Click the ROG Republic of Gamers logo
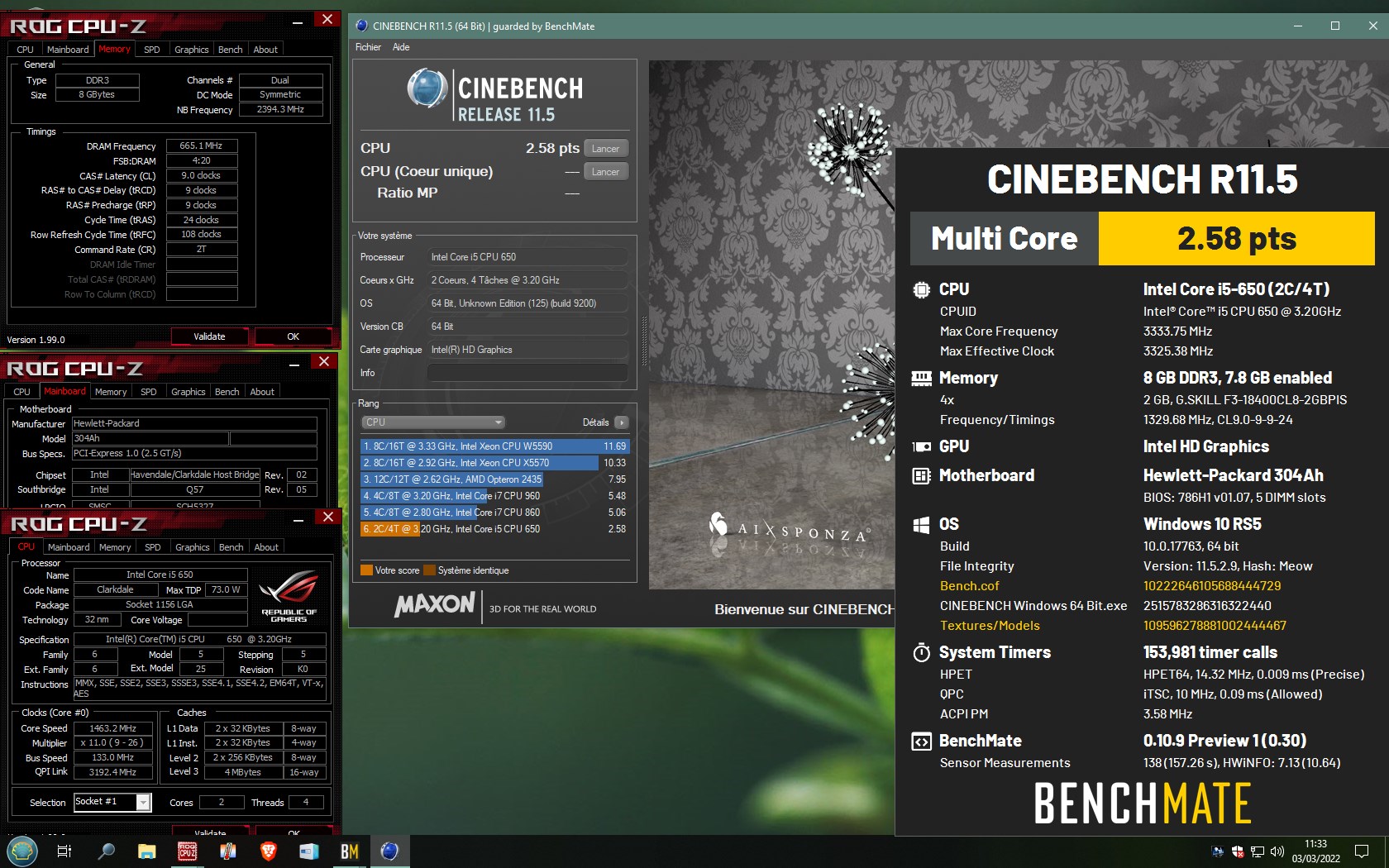 pos(289,596)
